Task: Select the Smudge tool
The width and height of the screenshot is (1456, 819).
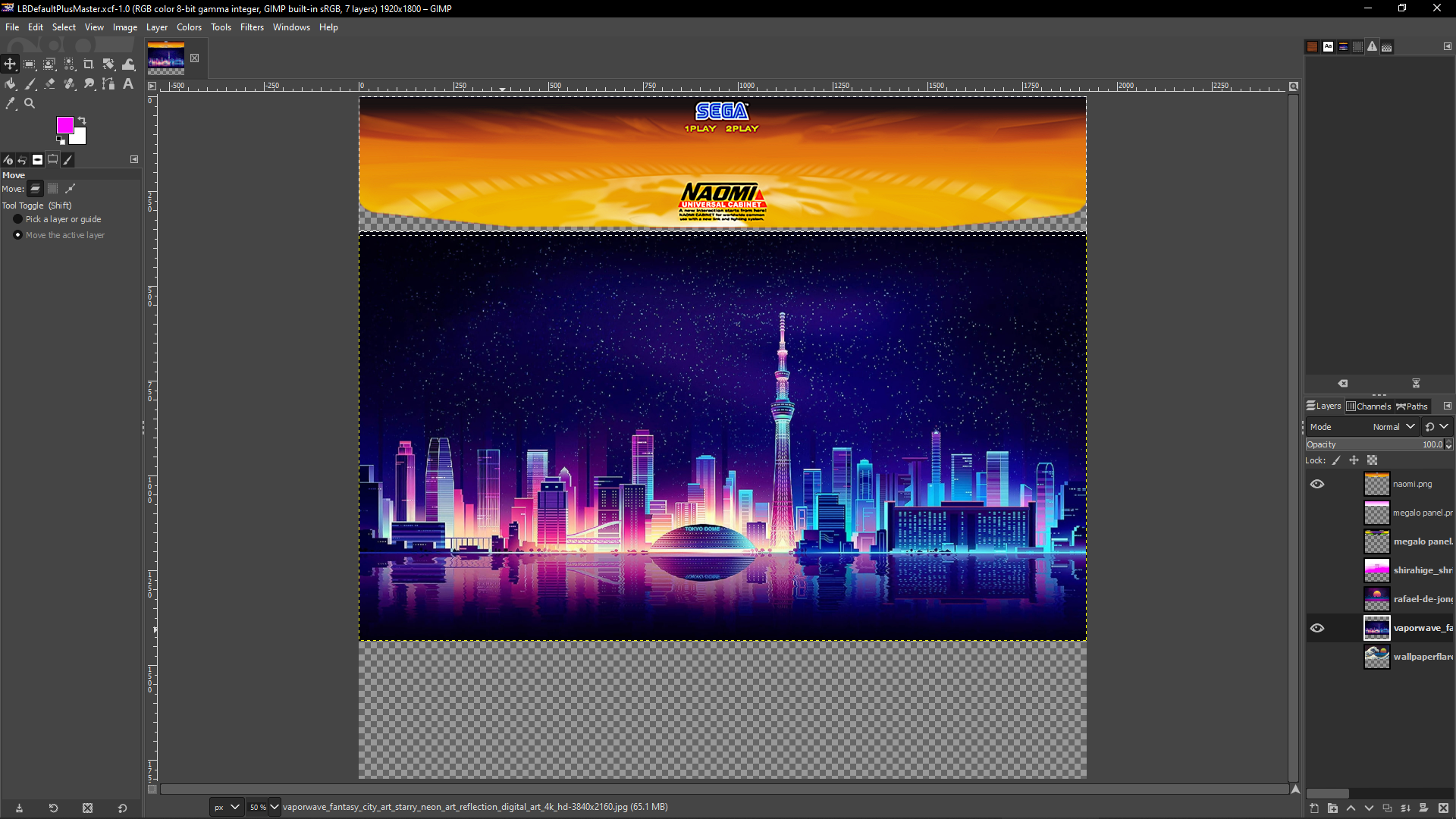Action: [89, 84]
